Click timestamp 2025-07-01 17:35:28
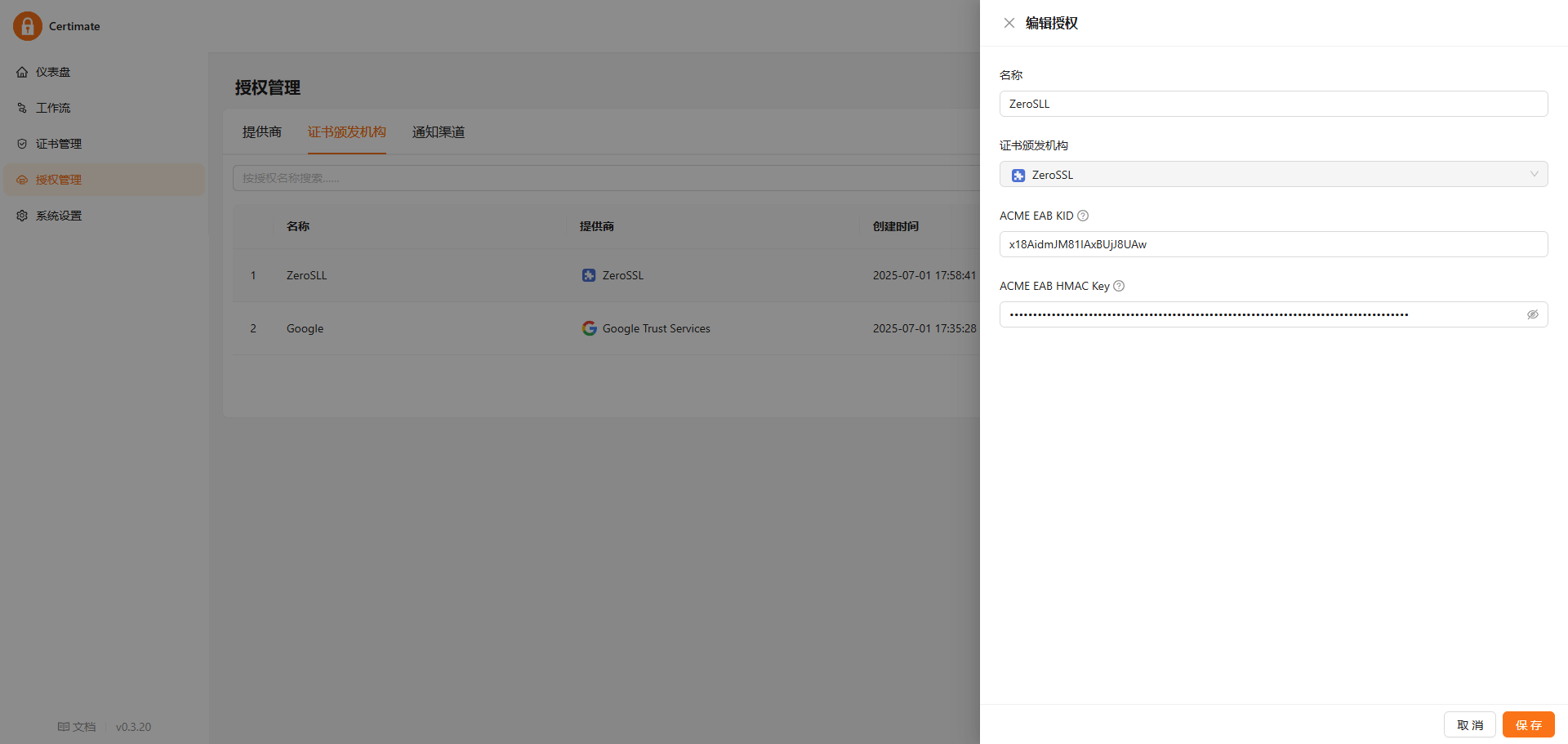 pyautogui.click(x=924, y=328)
